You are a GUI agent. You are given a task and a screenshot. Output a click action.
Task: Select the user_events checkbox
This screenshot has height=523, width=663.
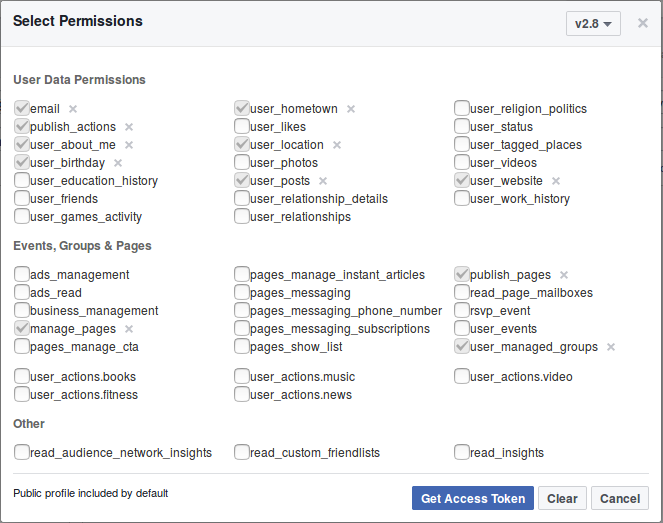click(x=462, y=329)
